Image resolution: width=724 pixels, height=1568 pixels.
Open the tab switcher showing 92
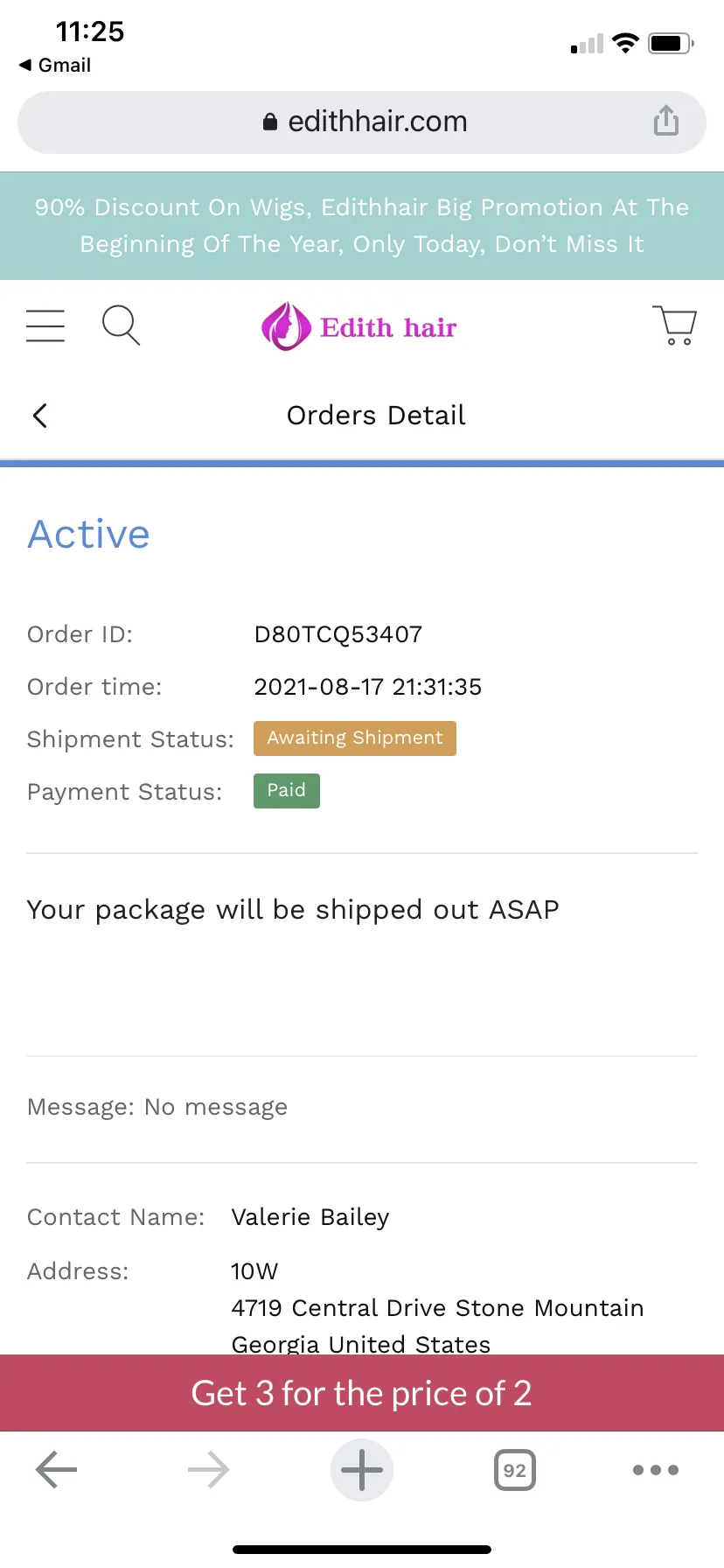tap(515, 1470)
